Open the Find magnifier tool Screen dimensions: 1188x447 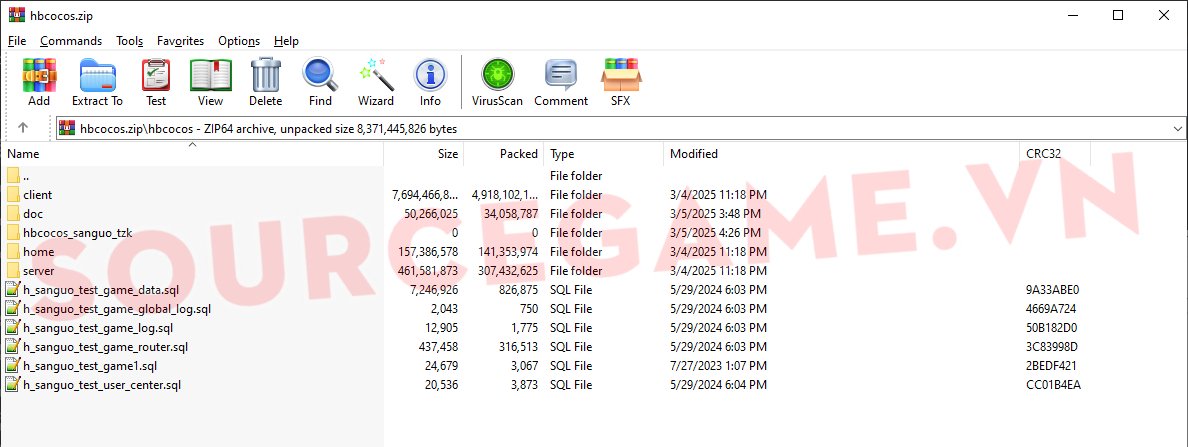pyautogui.click(x=320, y=81)
